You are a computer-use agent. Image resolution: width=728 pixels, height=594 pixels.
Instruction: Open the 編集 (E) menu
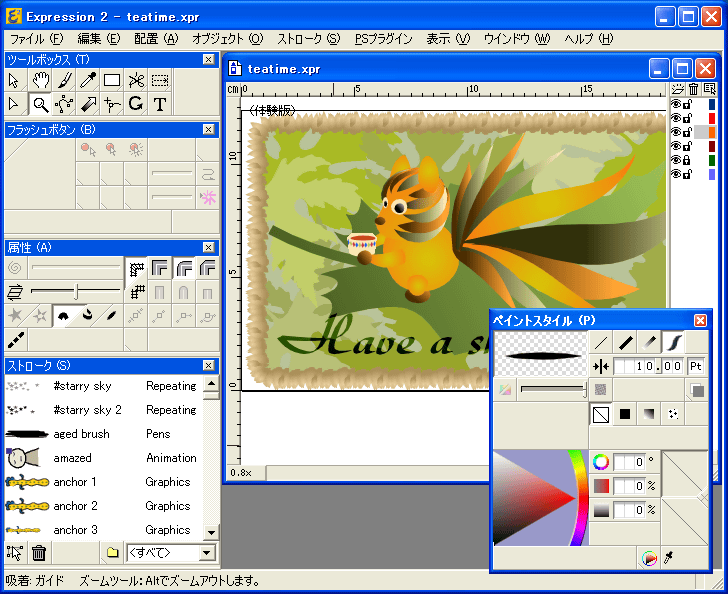98,39
